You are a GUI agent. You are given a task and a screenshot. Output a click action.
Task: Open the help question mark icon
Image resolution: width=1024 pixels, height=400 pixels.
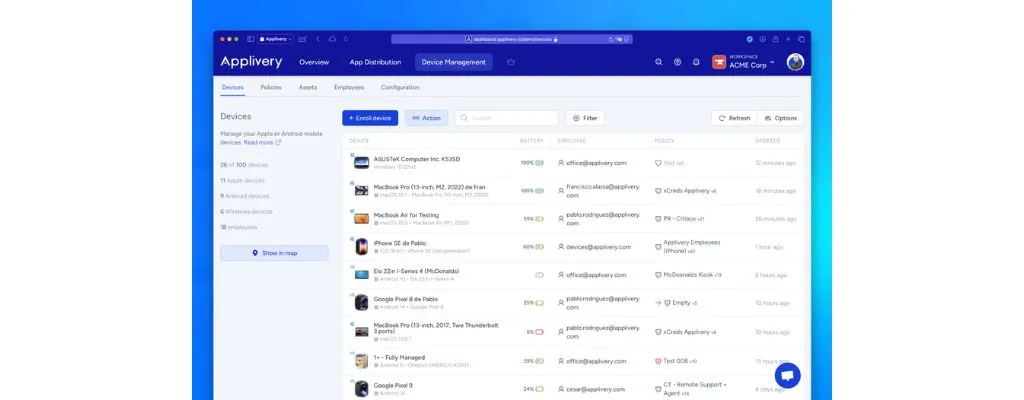tap(677, 62)
